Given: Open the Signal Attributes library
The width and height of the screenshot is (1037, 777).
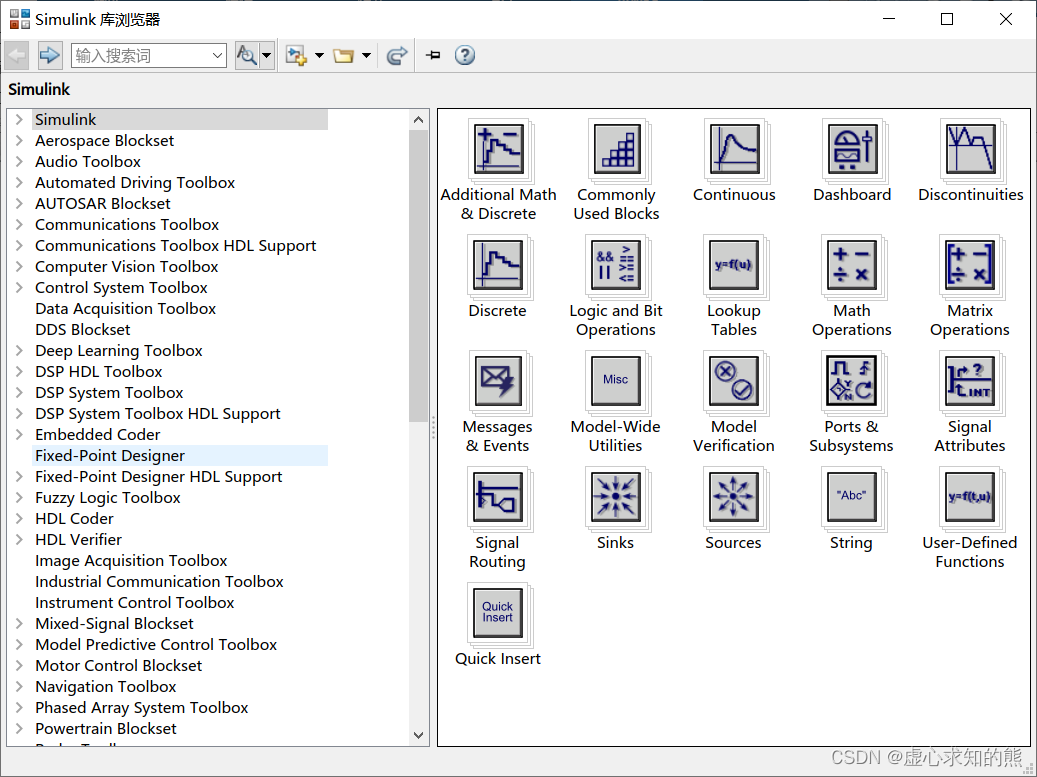Looking at the screenshot, I should [970, 382].
